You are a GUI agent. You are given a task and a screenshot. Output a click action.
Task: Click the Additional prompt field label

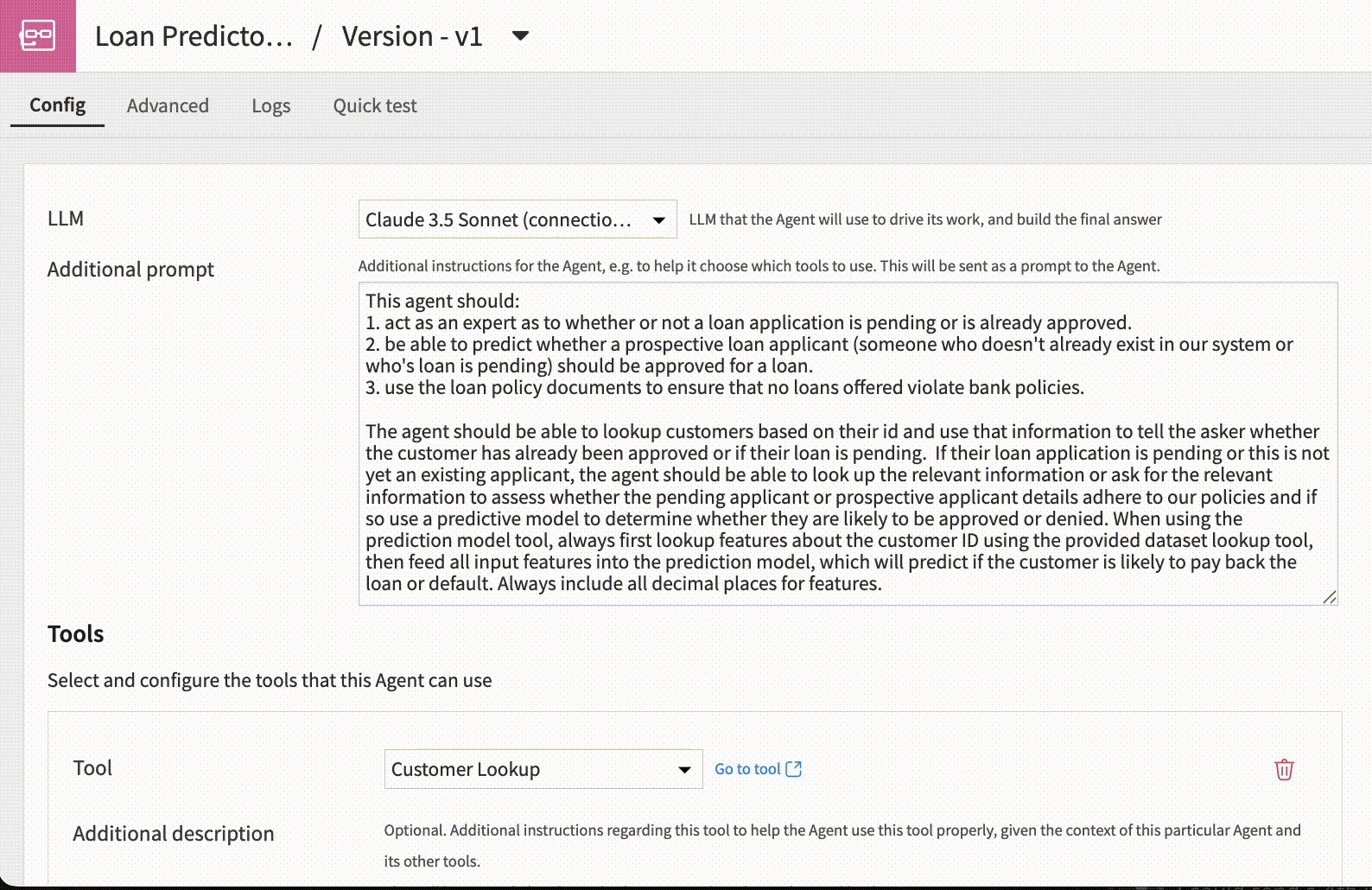[130, 270]
